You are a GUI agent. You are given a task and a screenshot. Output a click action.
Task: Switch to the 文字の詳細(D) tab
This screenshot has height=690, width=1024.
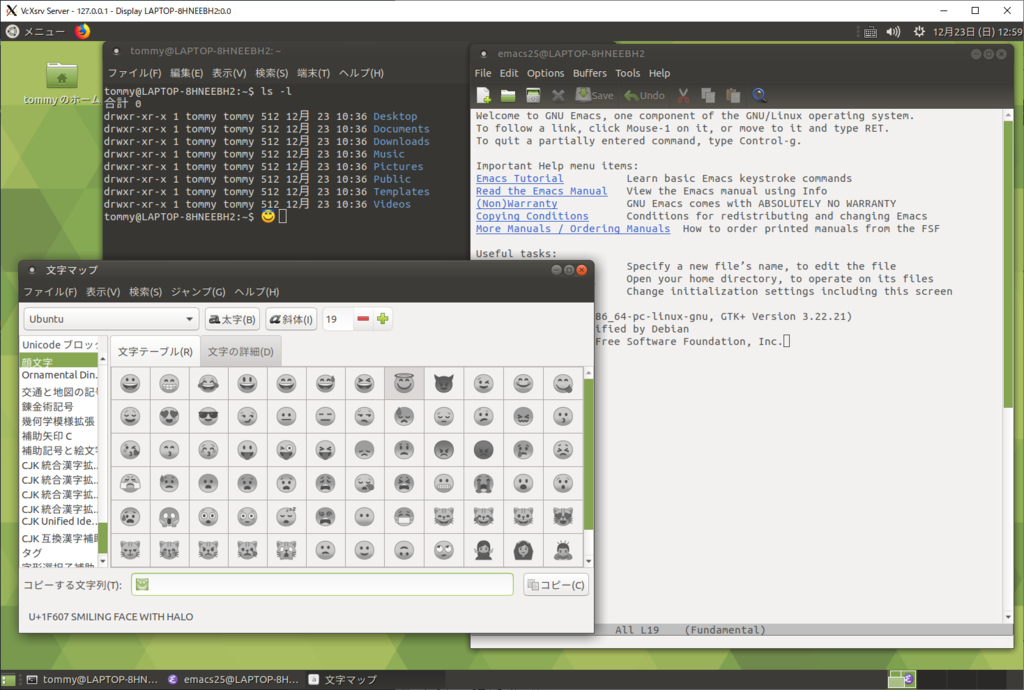pos(240,352)
